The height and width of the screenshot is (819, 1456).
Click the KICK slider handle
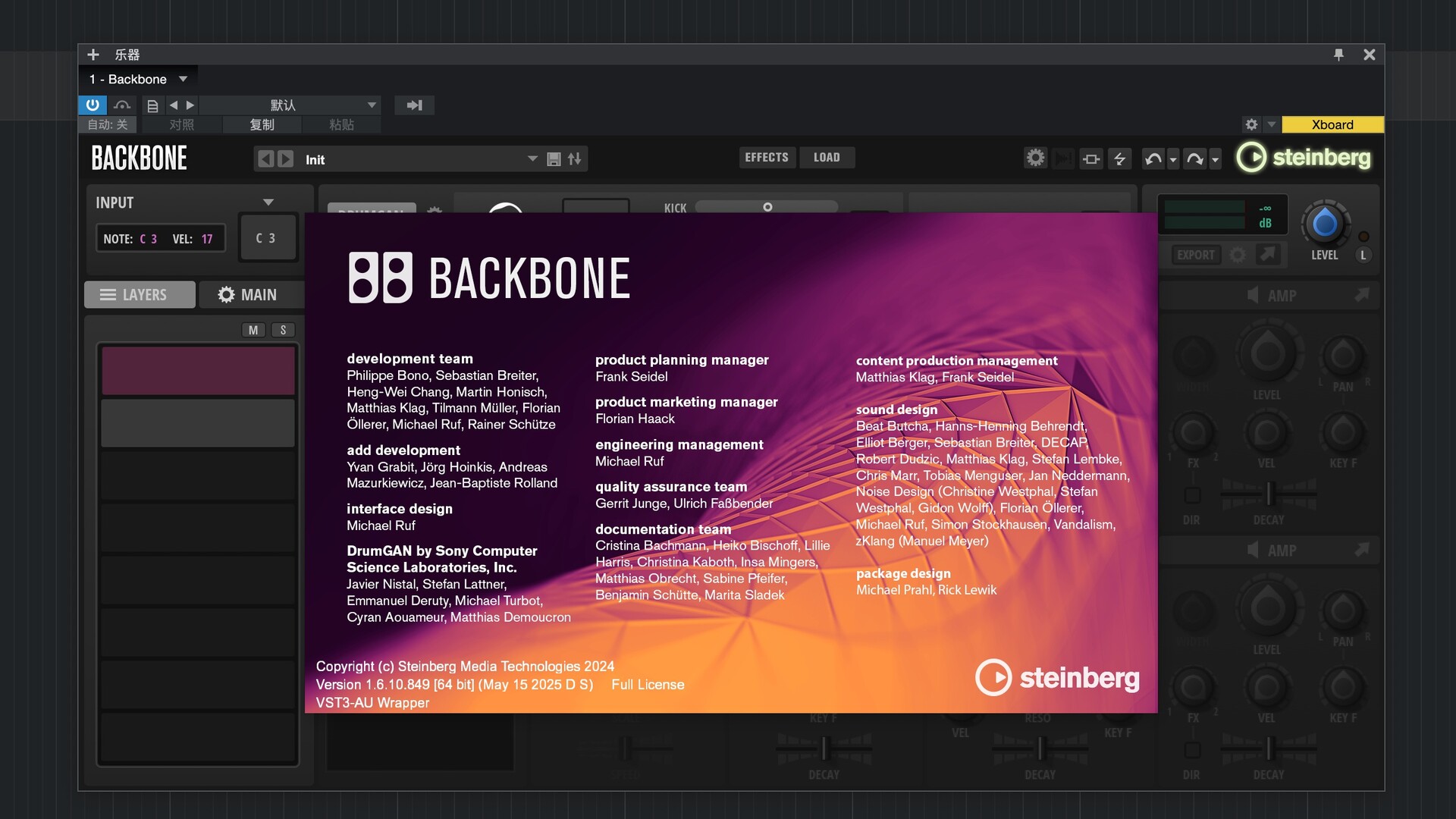click(767, 207)
